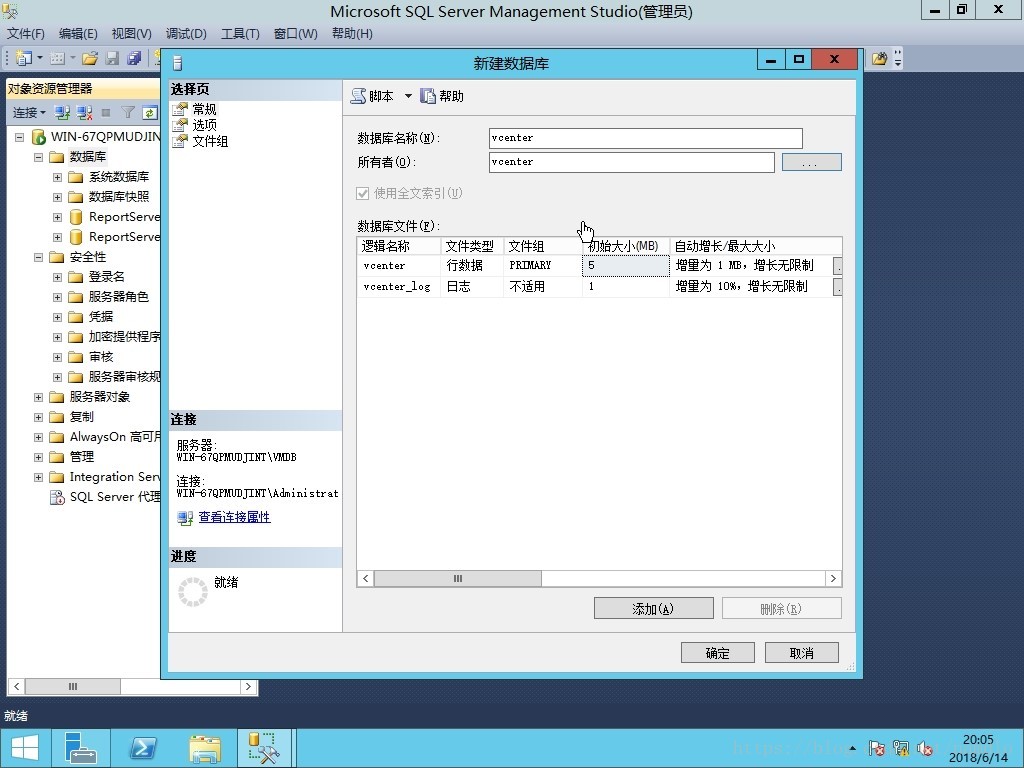Click the 所有者 input field
Screen dimensions: 1024x768
point(632,162)
